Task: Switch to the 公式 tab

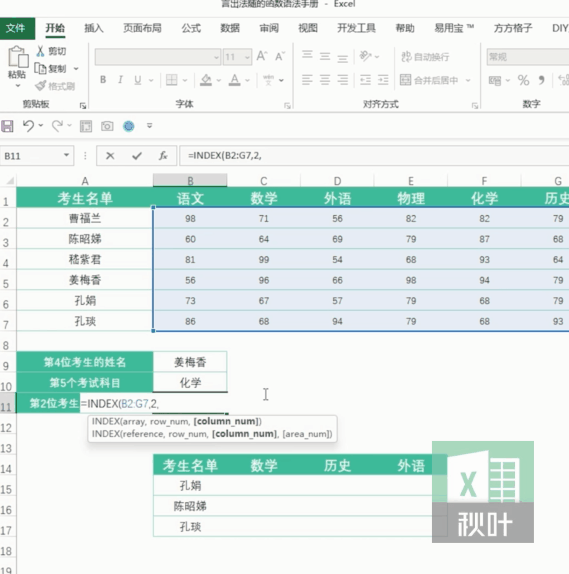Action: pyautogui.click(x=191, y=28)
